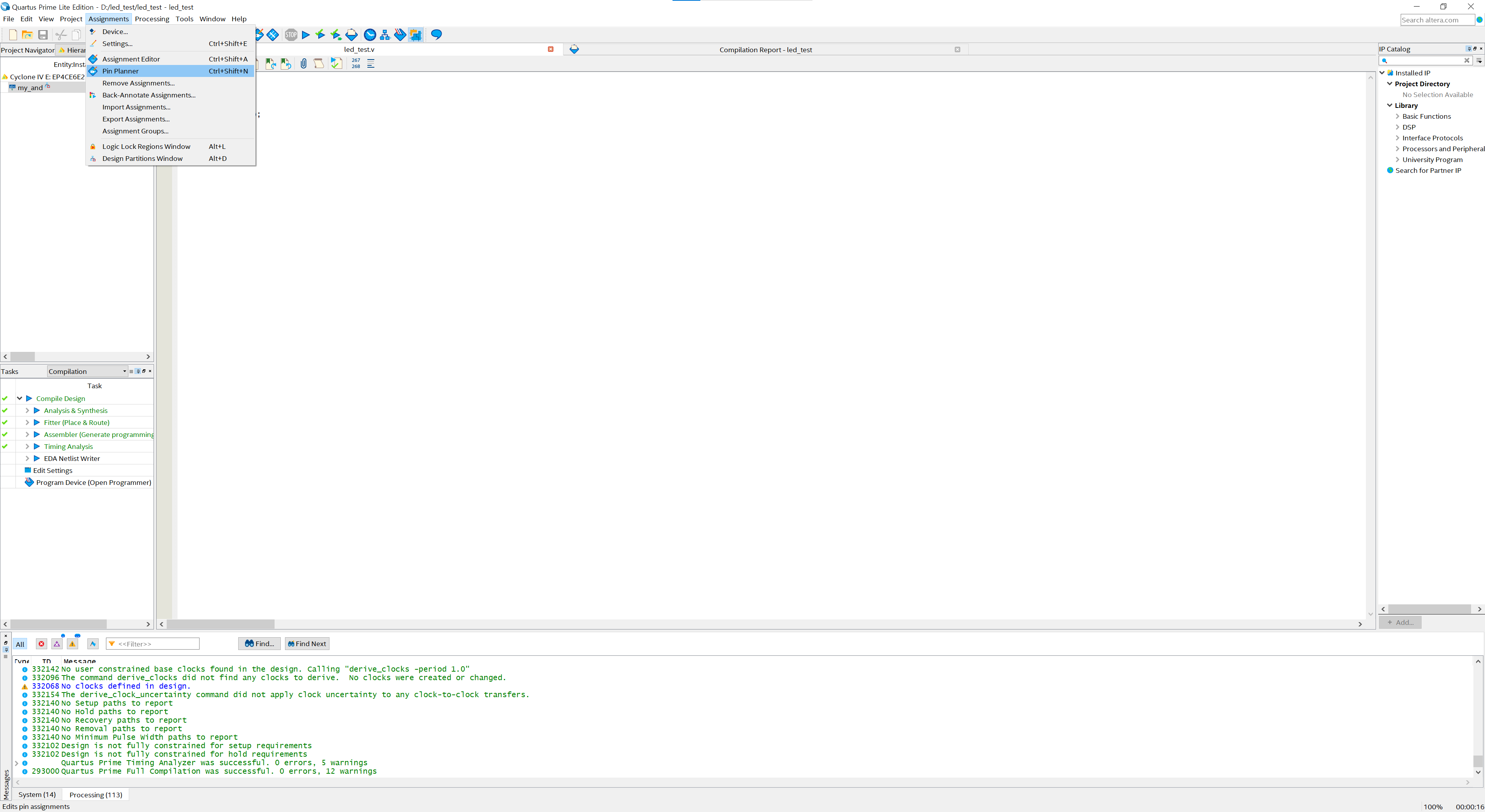This screenshot has width=1485, height=812.
Task: Click the paperclip icon in editor toolbar
Action: point(304,63)
